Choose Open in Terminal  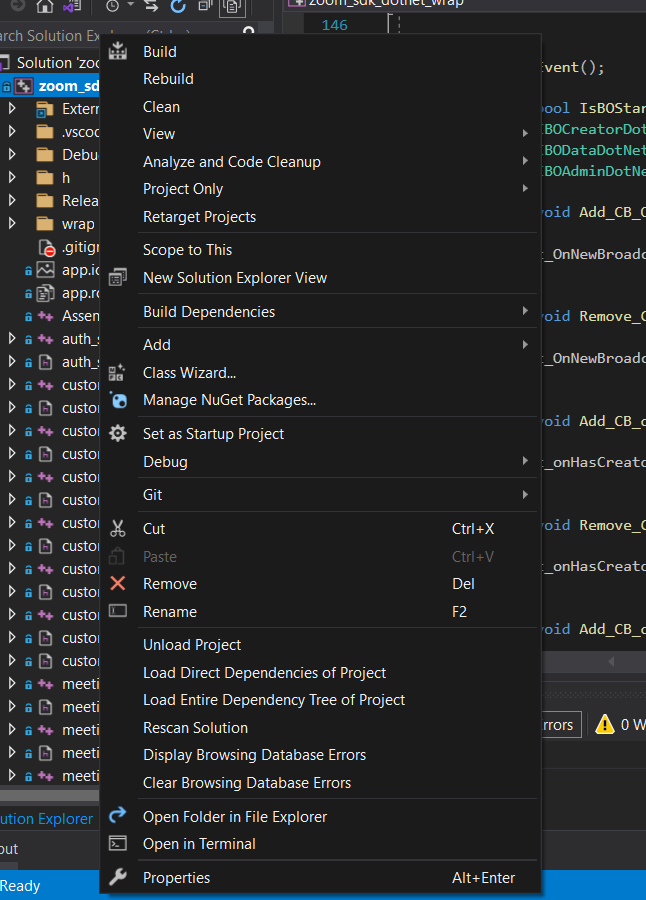pos(320,844)
